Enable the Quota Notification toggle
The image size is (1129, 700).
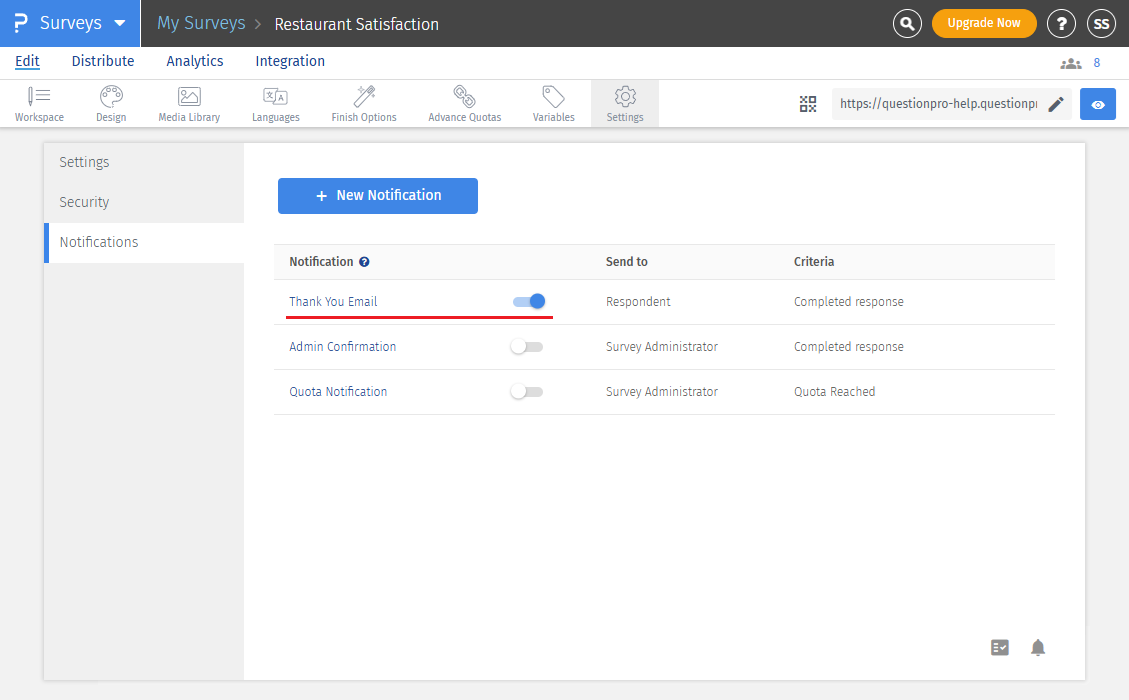[526, 392]
